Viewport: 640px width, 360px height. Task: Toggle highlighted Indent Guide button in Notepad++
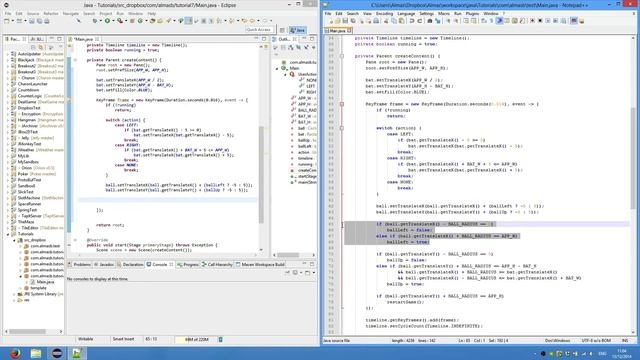[499, 21]
